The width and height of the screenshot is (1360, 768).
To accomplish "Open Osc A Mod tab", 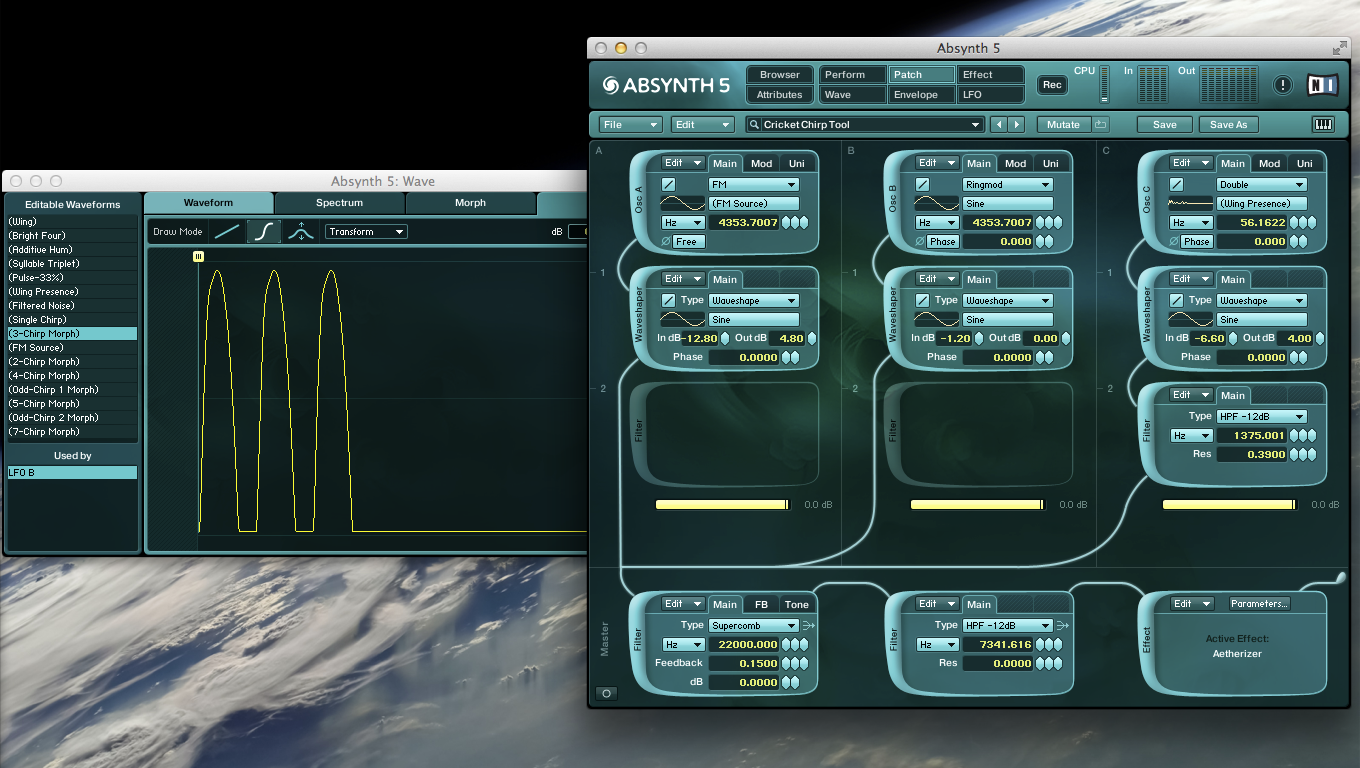I will tap(762, 164).
